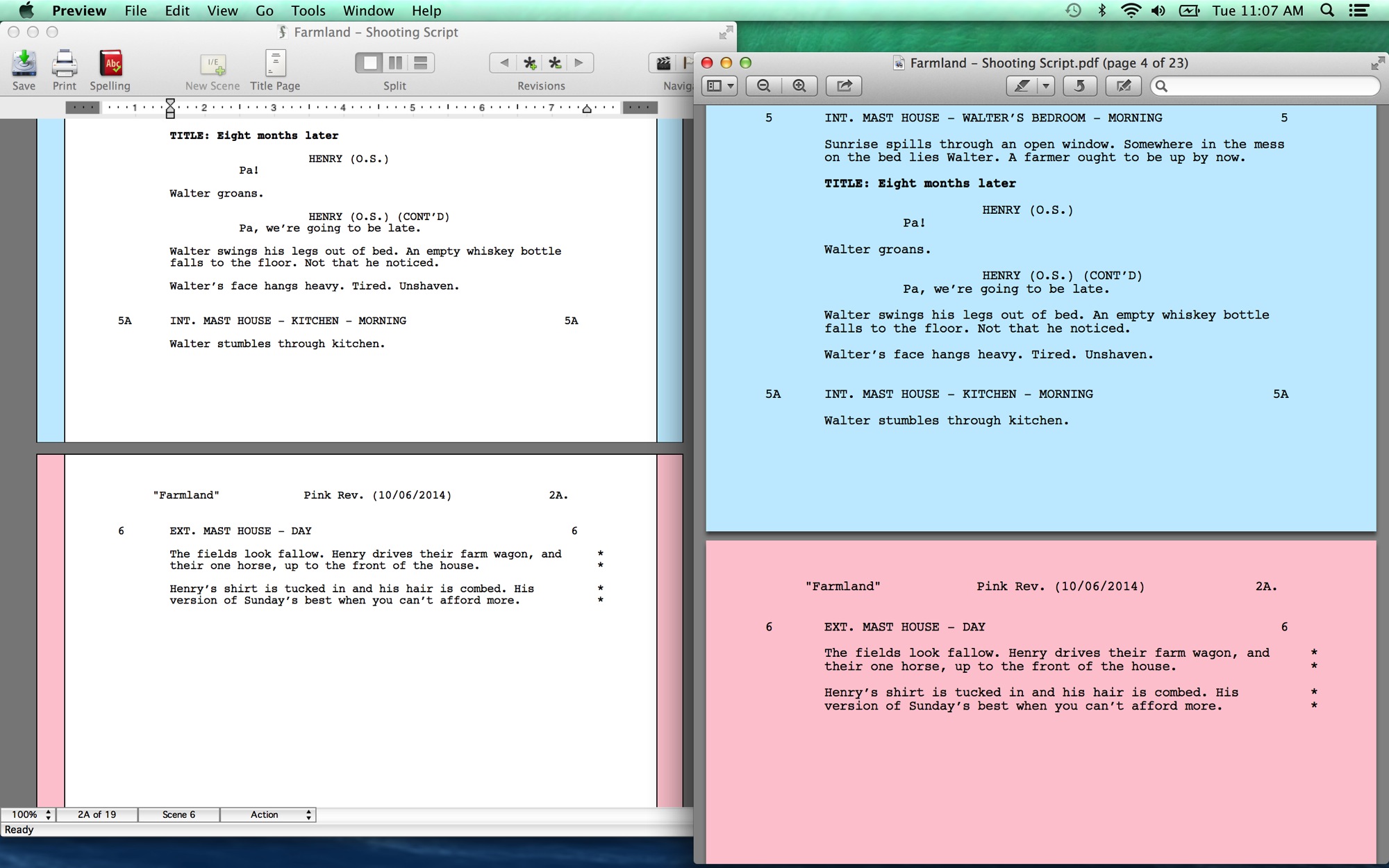This screenshot has width=1389, height=868.
Task: Select the vertical Split view option
Action: click(x=395, y=63)
